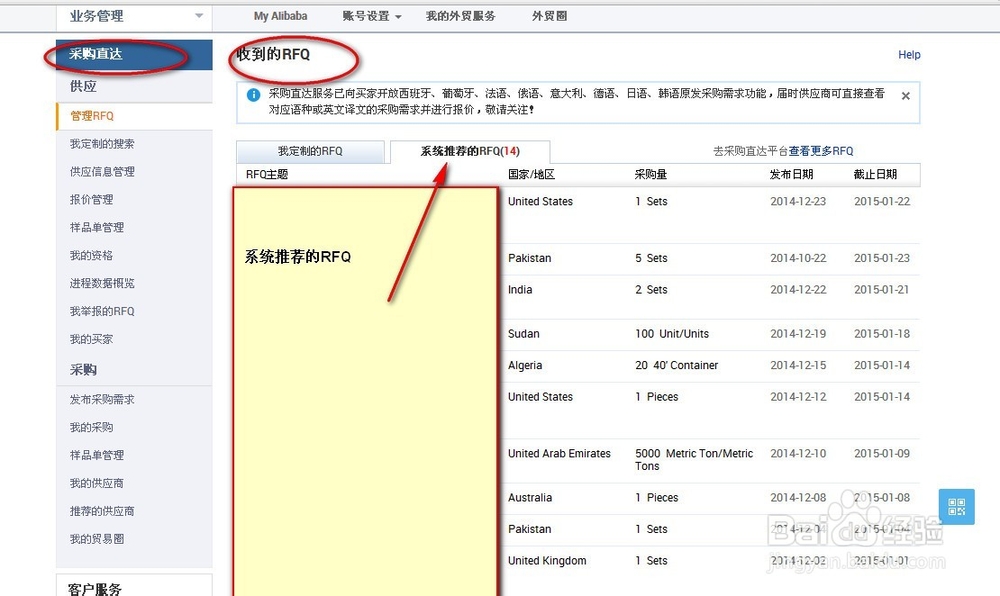Click 我的外贸服务 in the top bar
This screenshot has width=1000, height=596.
coord(460,16)
